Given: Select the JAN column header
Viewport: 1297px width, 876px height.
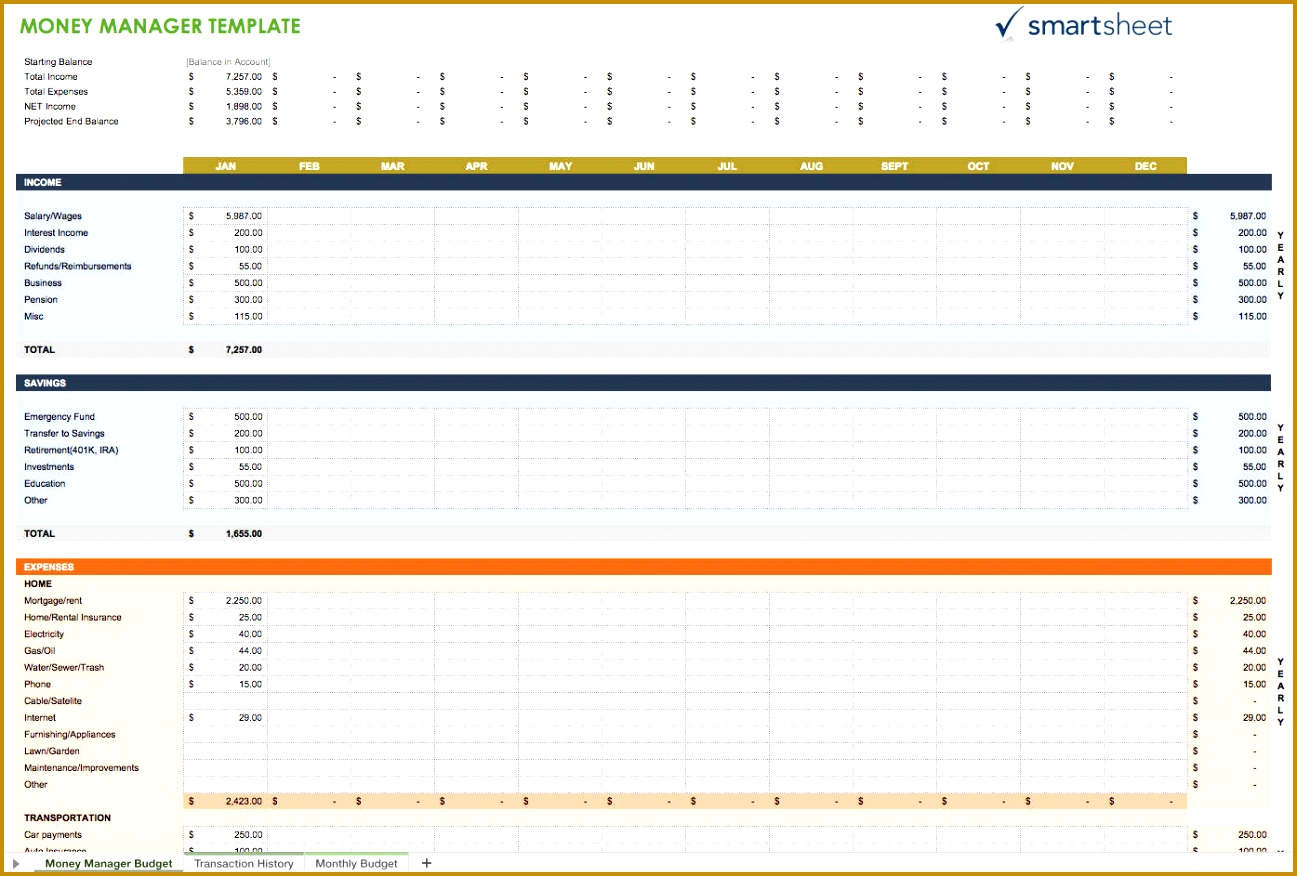Looking at the screenshot, I should [226, 166].
